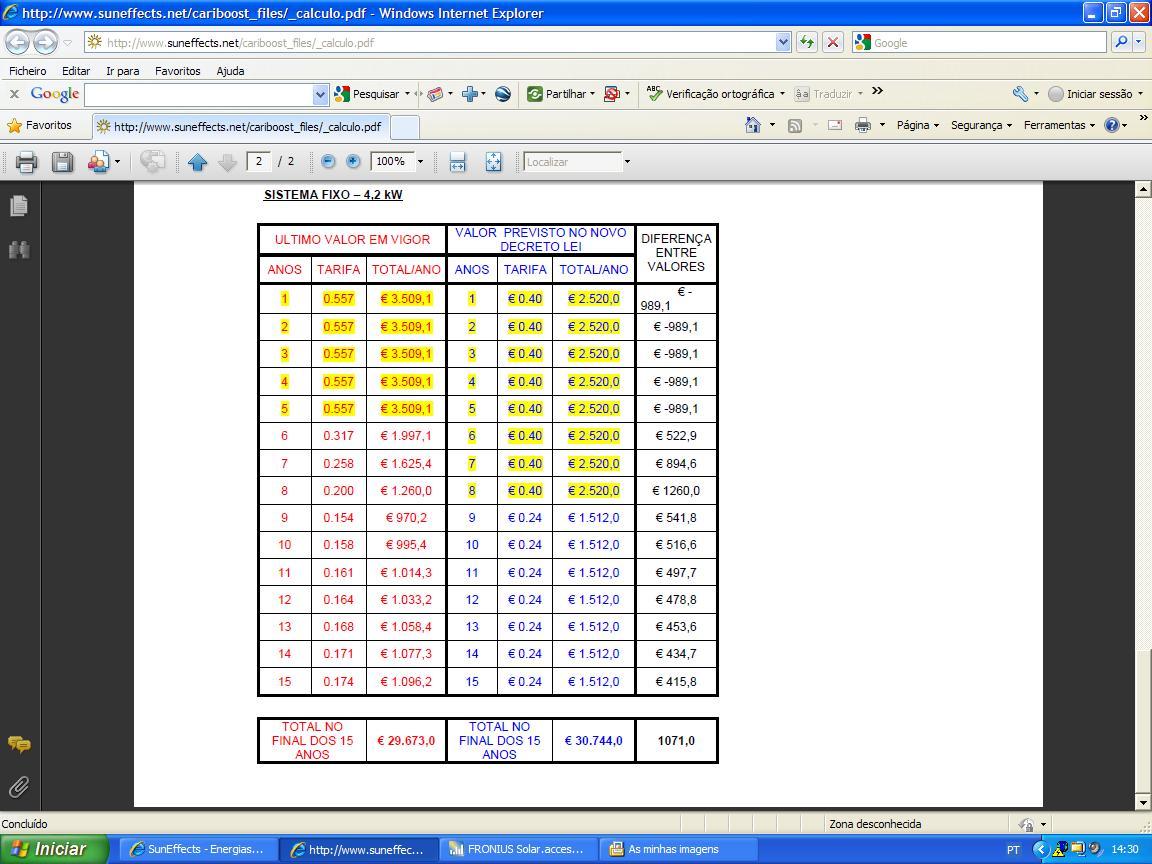1152x864 pixels.
Task: Click Verificação ortográfica button
Action: coord(715,94)
